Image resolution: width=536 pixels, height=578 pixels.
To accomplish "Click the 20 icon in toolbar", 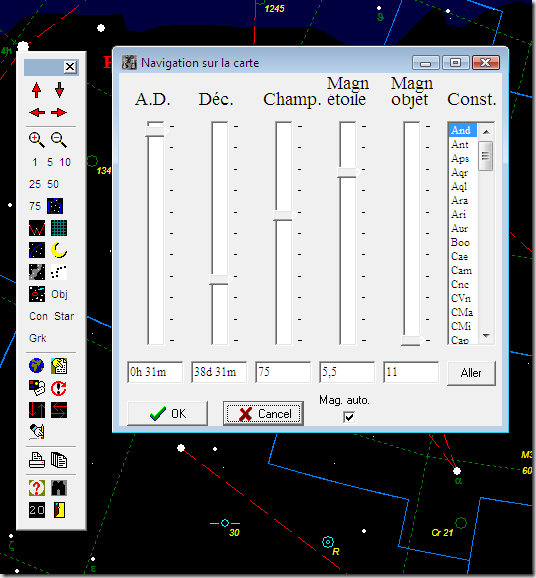I will (37, 510).
